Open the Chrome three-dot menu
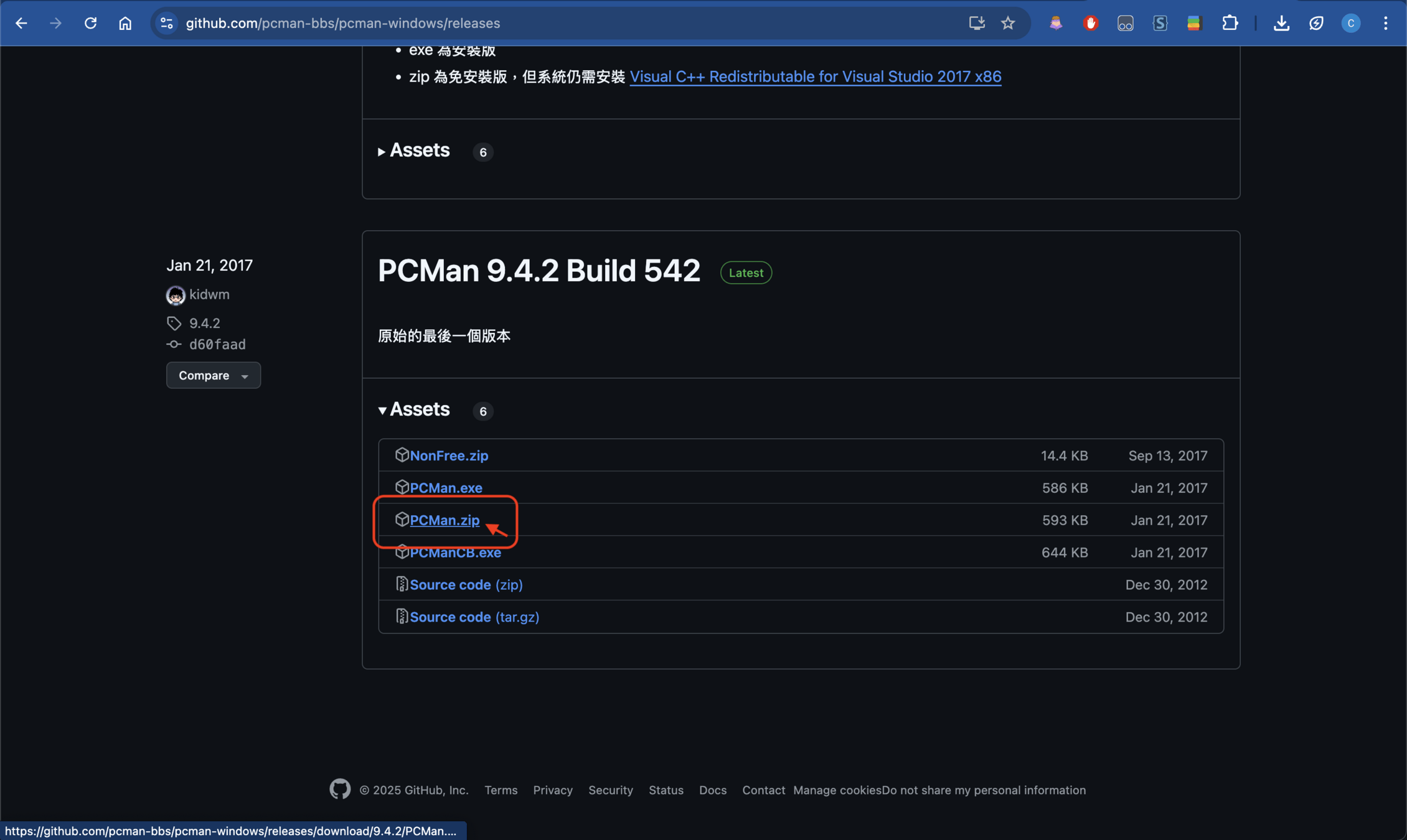1407x840 pixels. coord(1385,23)
